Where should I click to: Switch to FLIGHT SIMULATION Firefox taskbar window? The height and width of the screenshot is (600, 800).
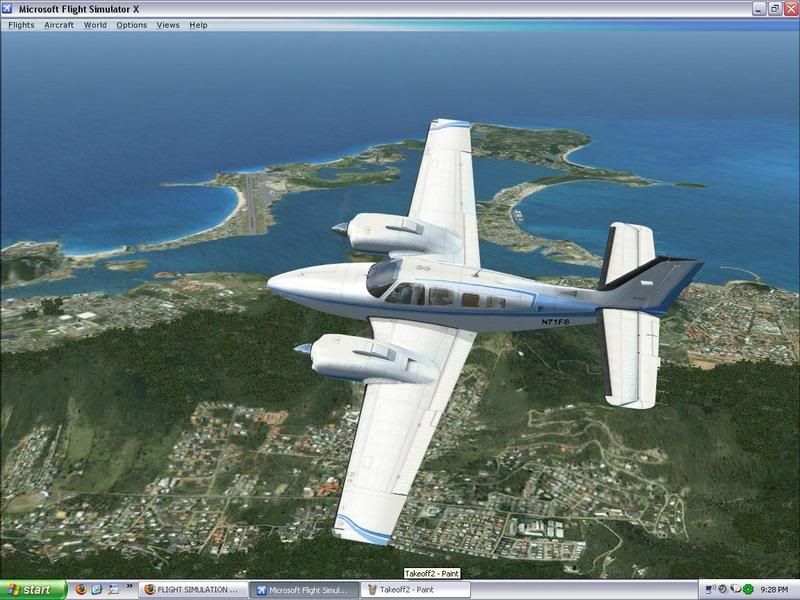click(x=192, y=590)
